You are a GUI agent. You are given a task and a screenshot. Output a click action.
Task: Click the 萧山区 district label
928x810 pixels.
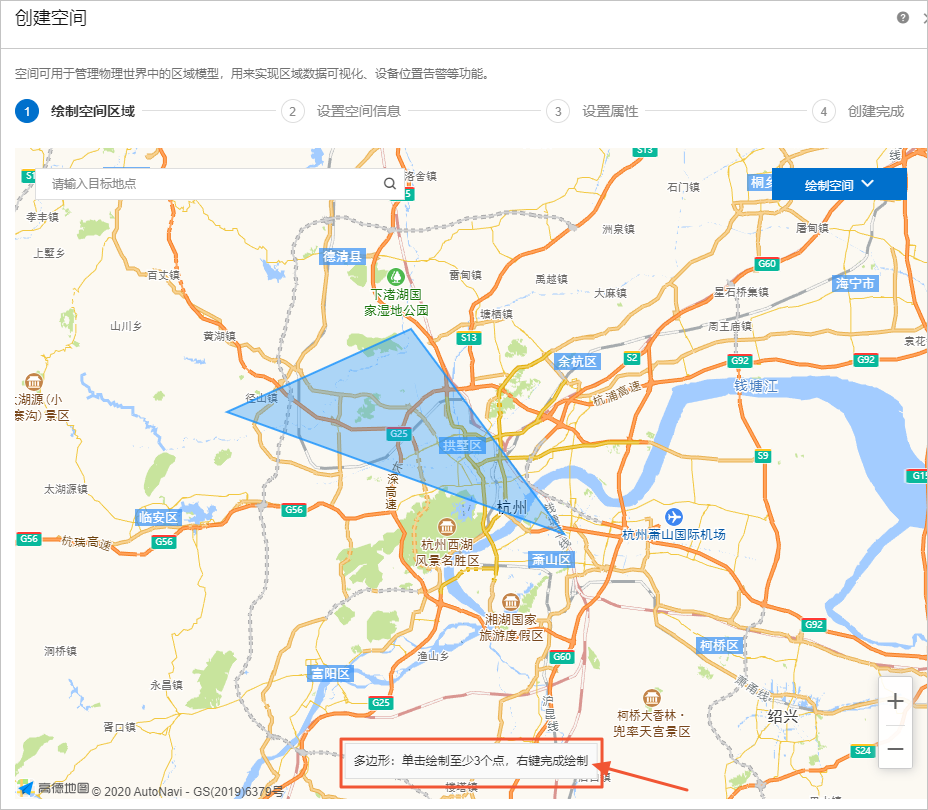coord(551,560)
